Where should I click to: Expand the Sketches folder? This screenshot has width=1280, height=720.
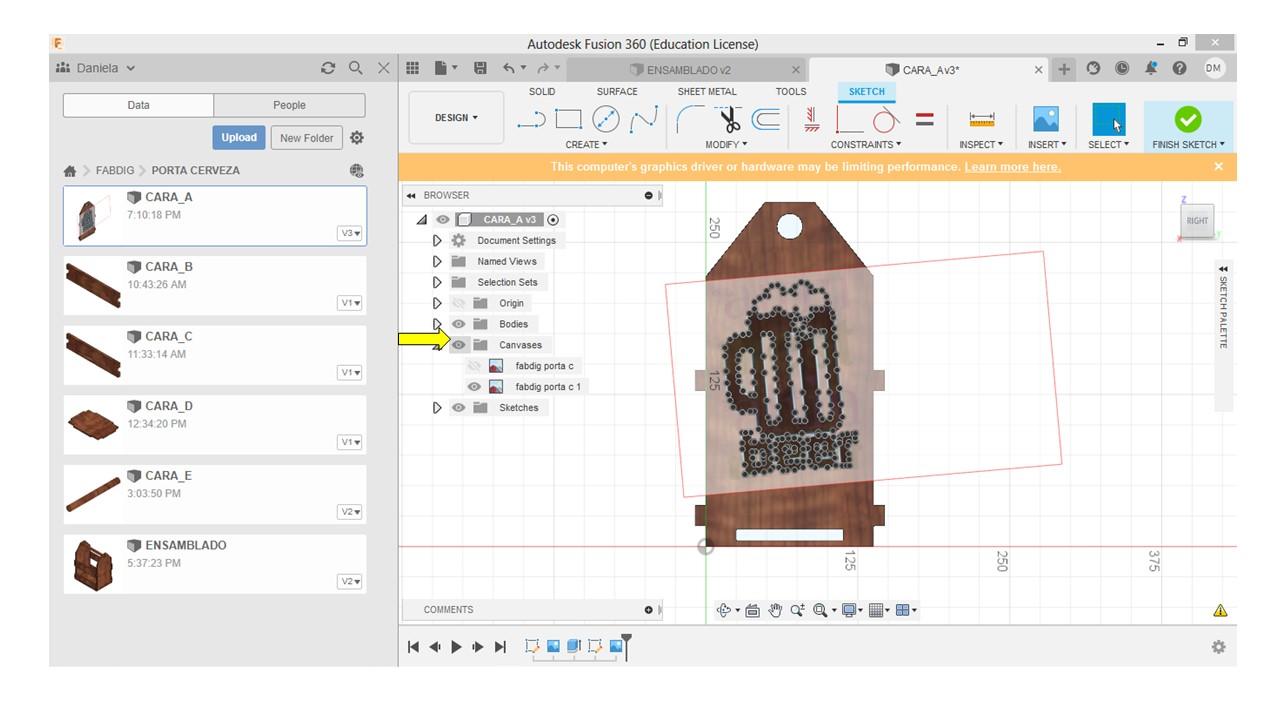[x=437, y=408]
